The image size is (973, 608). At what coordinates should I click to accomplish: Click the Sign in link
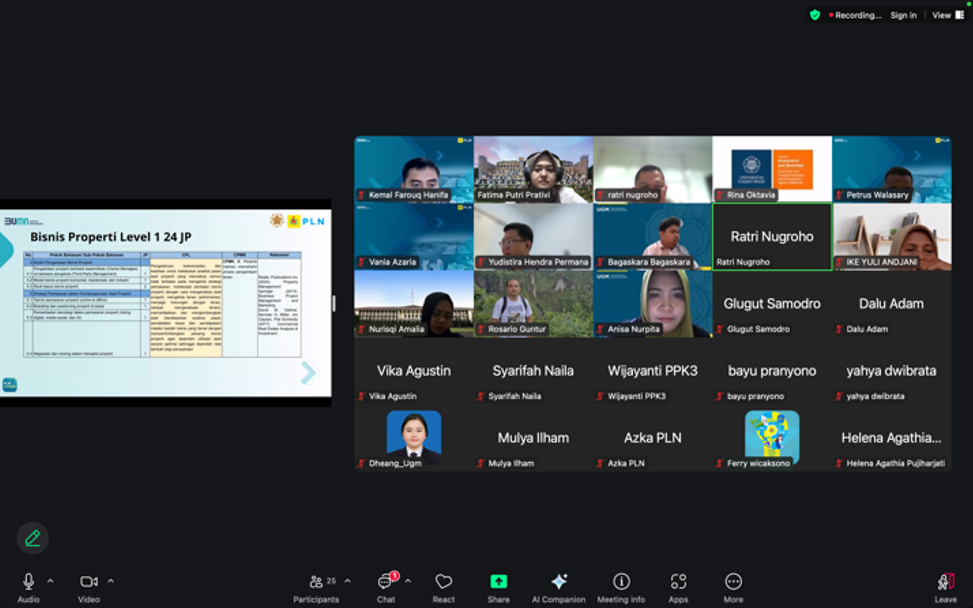[903, 15]
